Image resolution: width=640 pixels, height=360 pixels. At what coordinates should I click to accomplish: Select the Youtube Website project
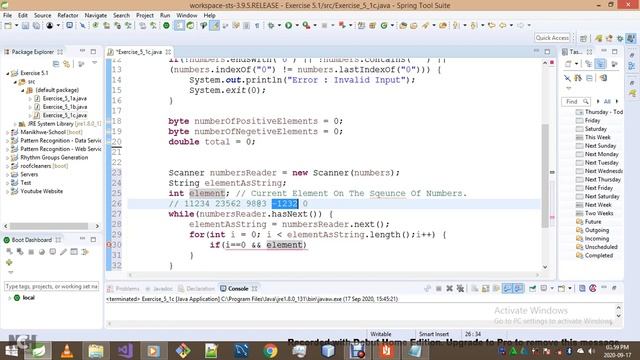point(42,191)
